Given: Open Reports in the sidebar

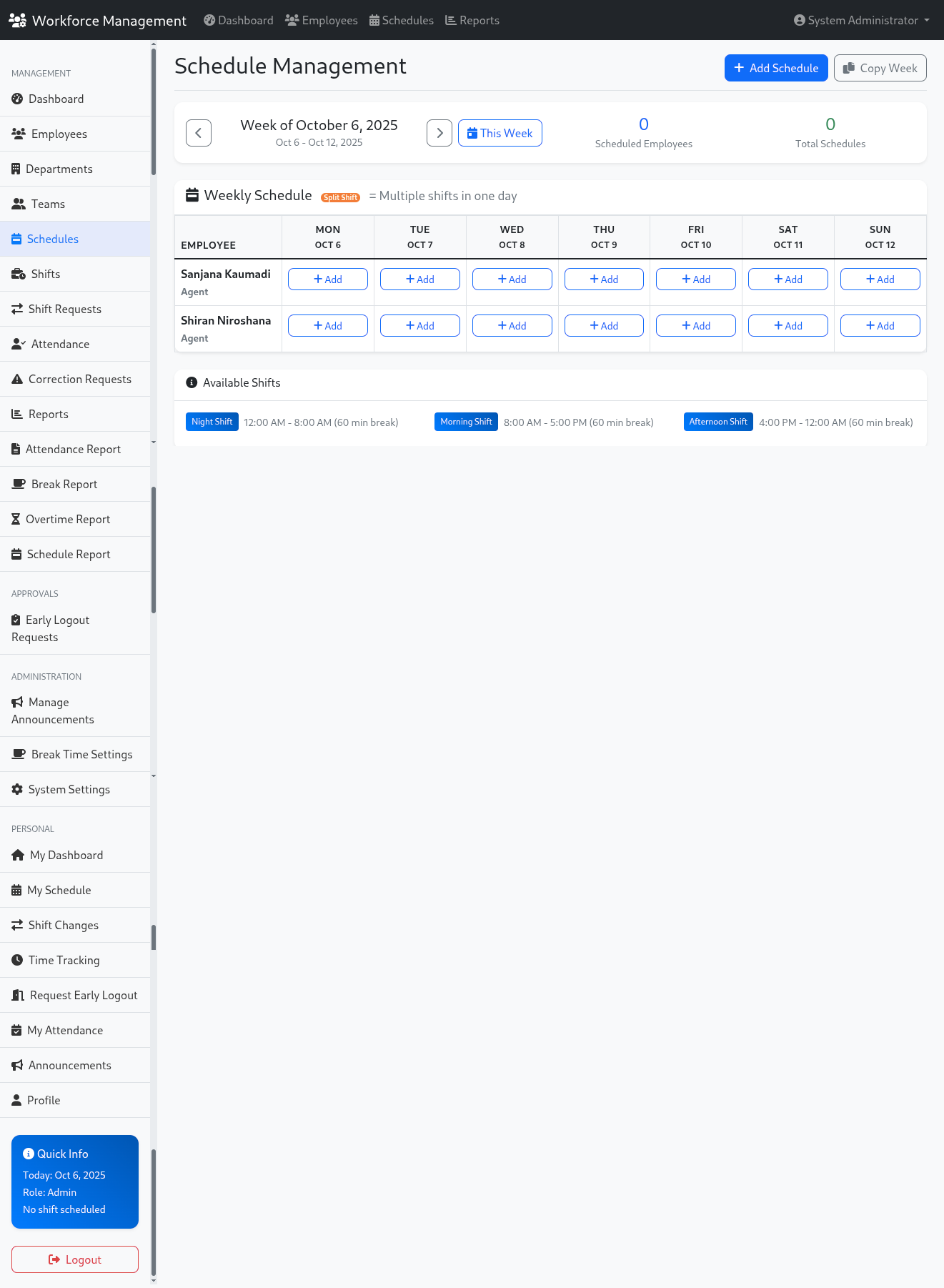Looking at the screenshot, I should pyautogui.click(x=75, y=414).
